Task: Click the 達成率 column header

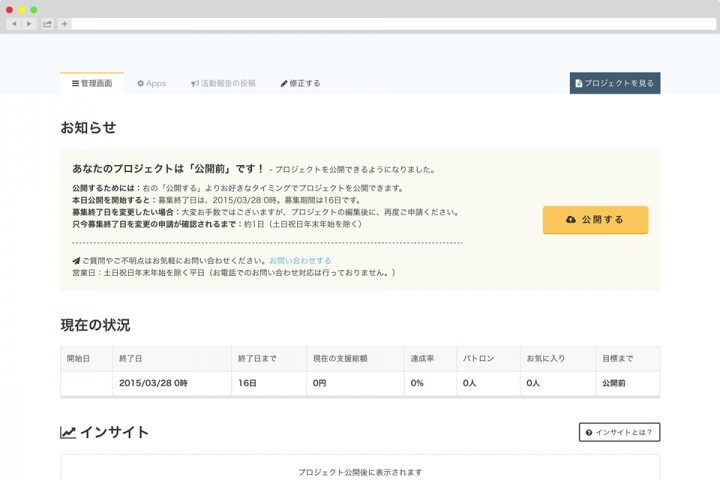Action: pos(430,359)
